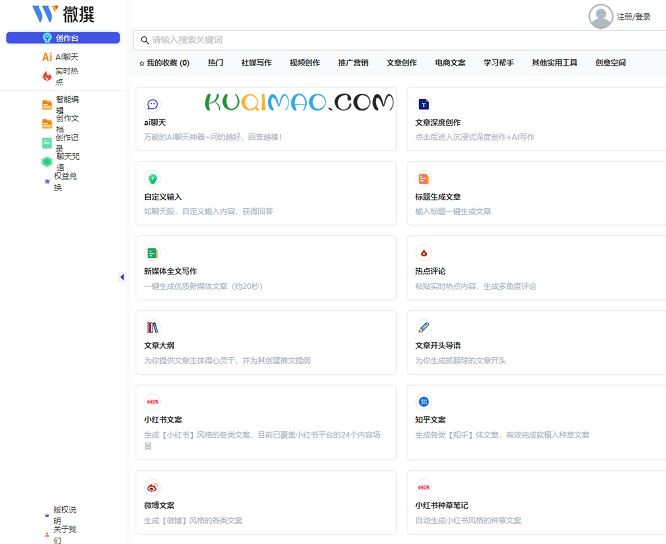This screenshot has width=666, height=544.
Task: Click the 实时热点 flame icon
Action: (x=47, y=76)
